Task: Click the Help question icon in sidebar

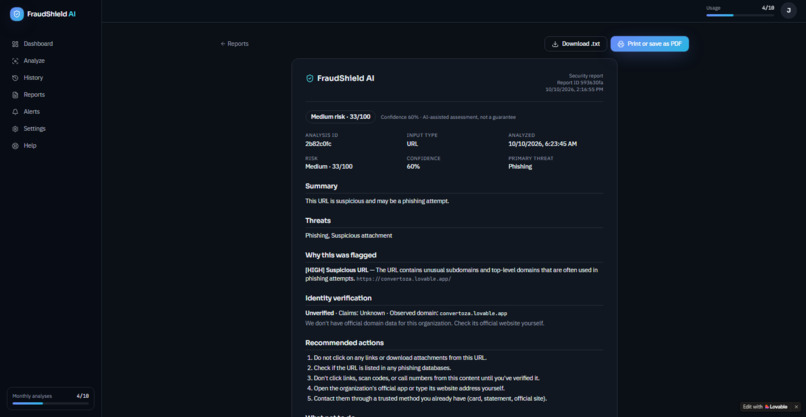Action: pyautogui.click(x=15, y=146)
